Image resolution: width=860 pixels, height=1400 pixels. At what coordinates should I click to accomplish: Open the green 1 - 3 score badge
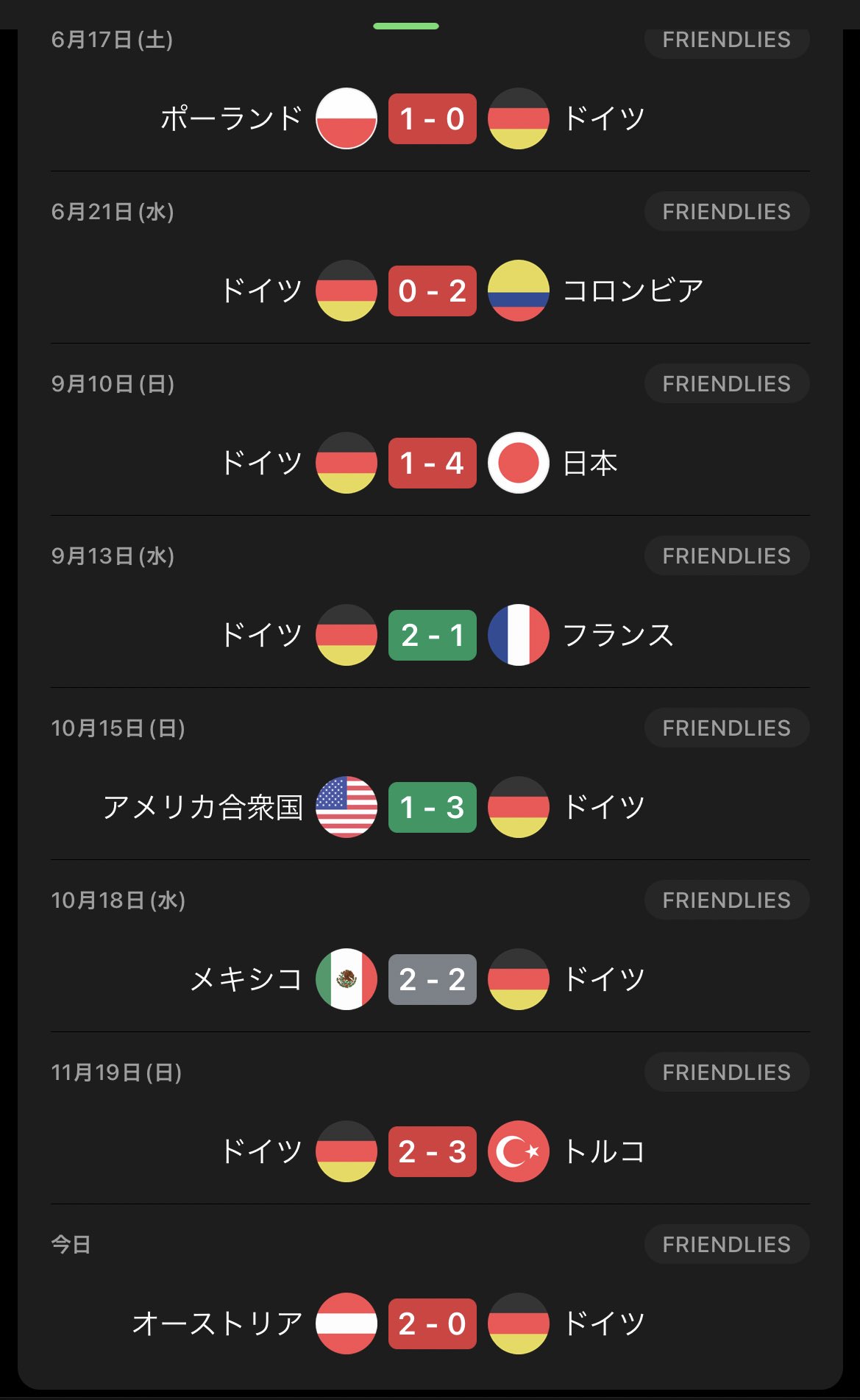pos(433,807)
